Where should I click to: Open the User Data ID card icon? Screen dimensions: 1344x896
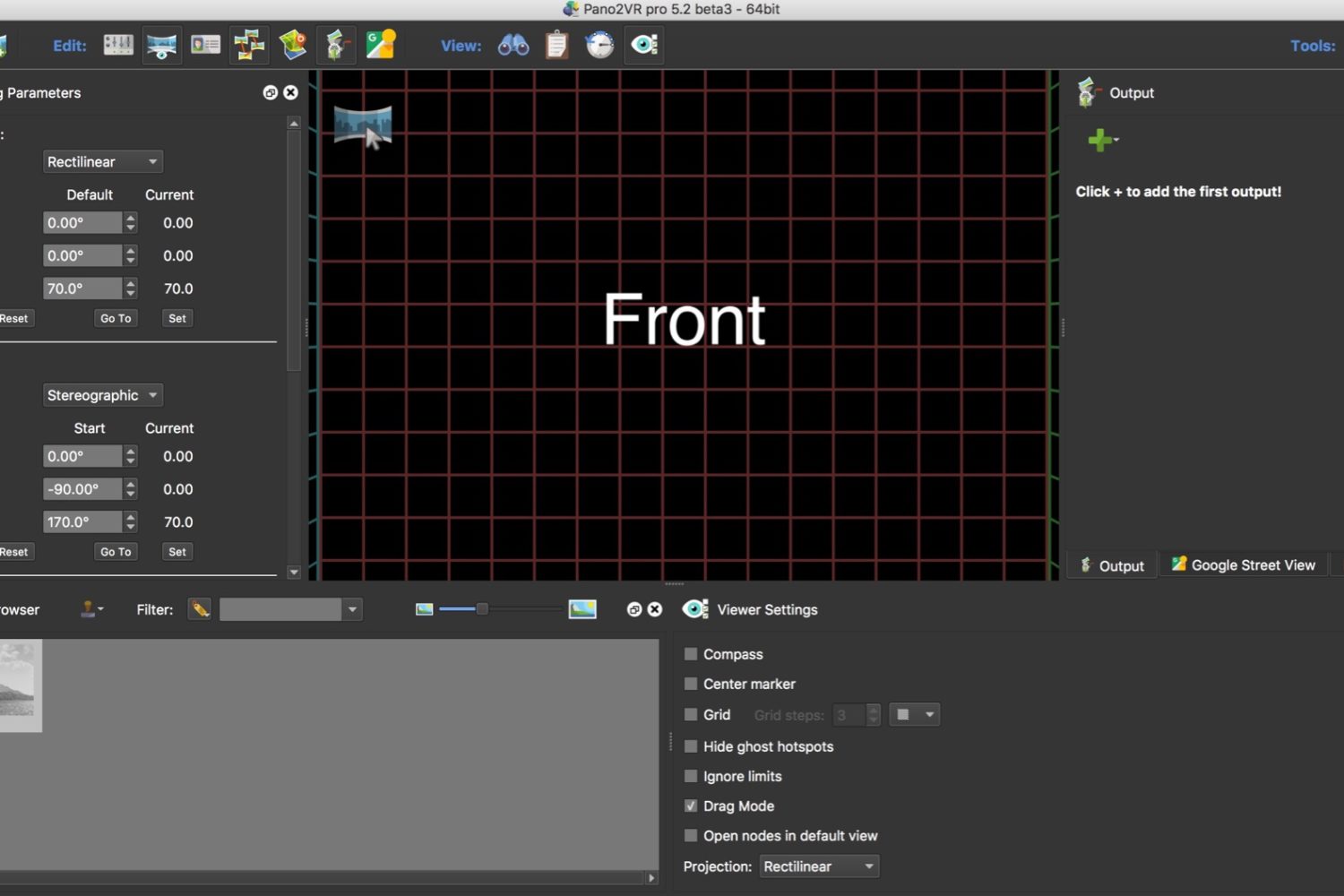pyautogui.click(x=205, y=45)
